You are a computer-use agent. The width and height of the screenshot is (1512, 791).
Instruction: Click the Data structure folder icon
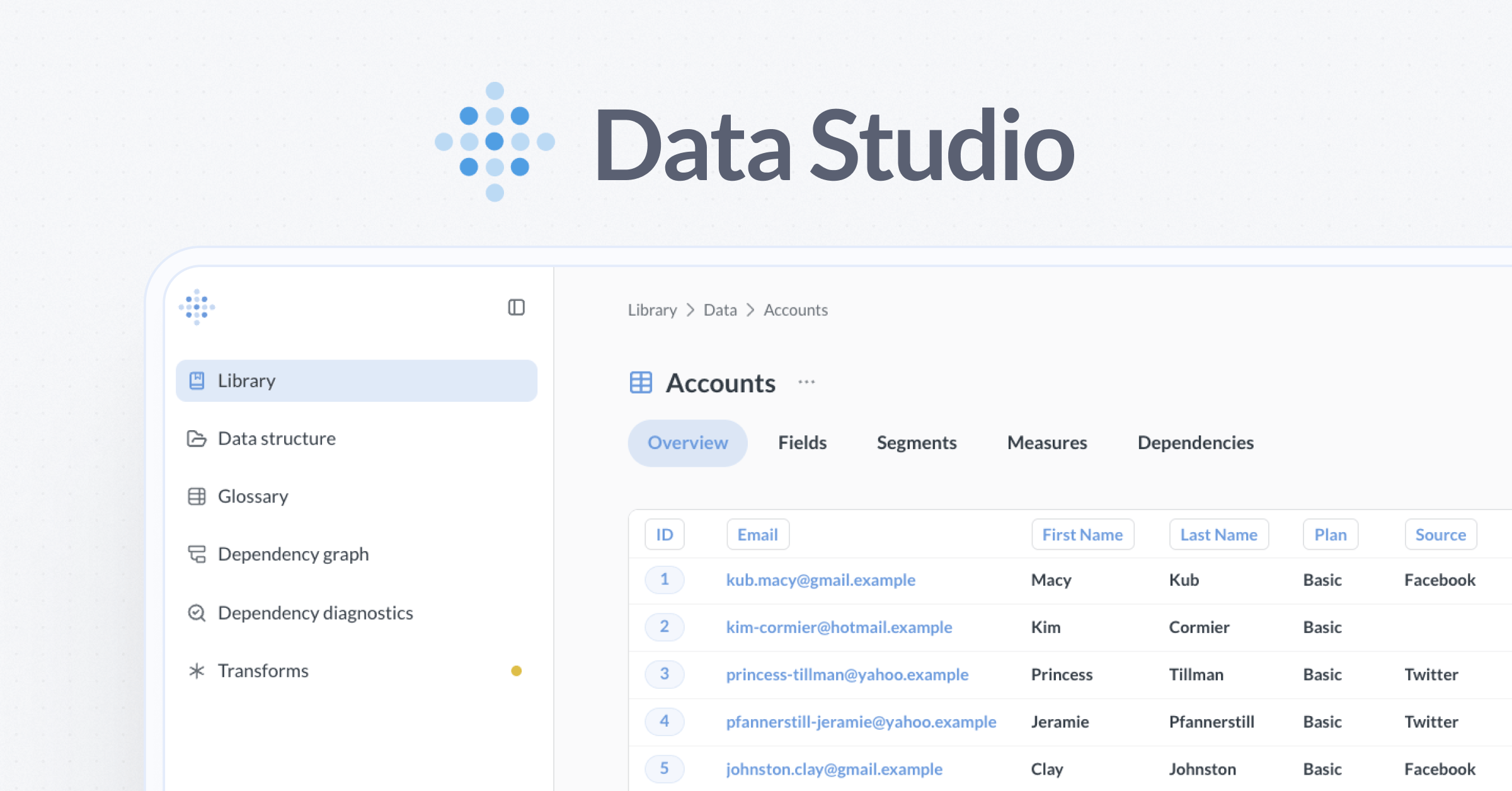point(197,438)
